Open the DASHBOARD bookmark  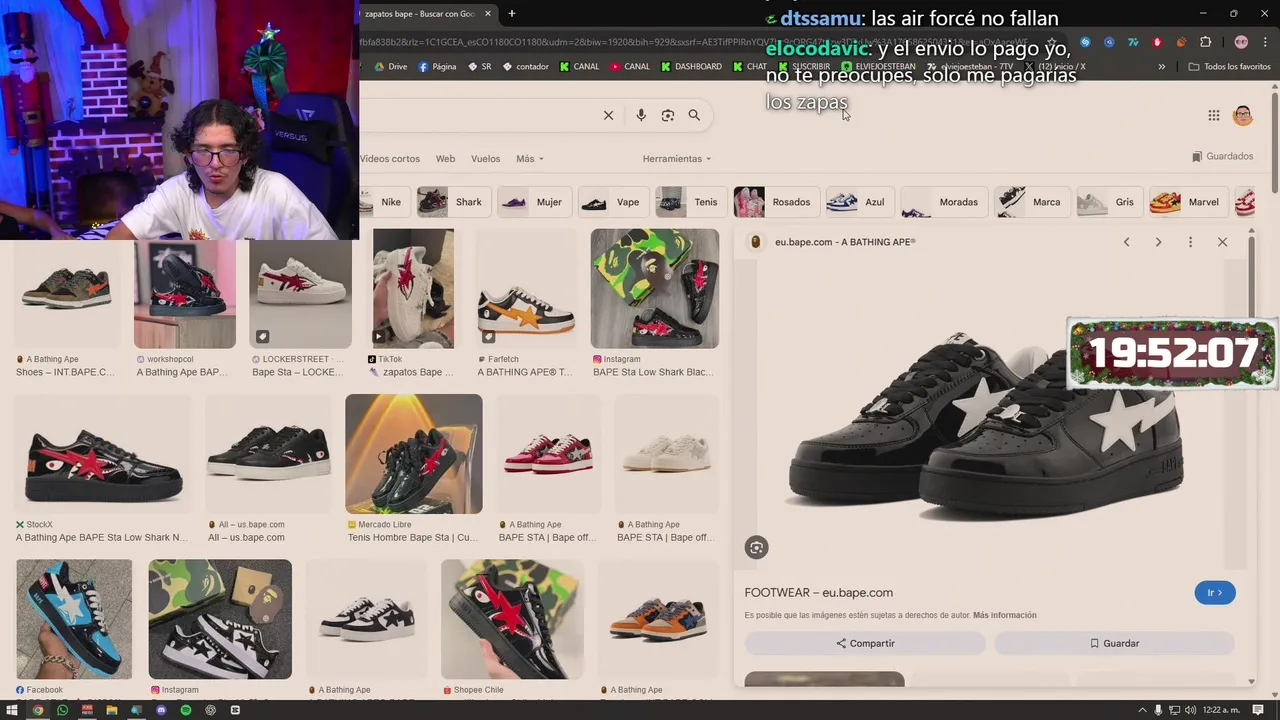click(690, 67)
